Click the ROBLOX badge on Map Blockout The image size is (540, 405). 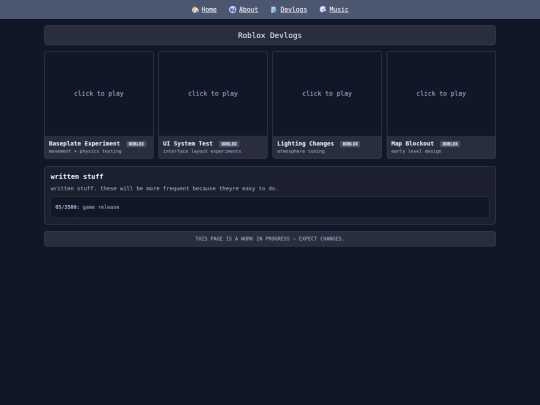[x=450, y=144]
